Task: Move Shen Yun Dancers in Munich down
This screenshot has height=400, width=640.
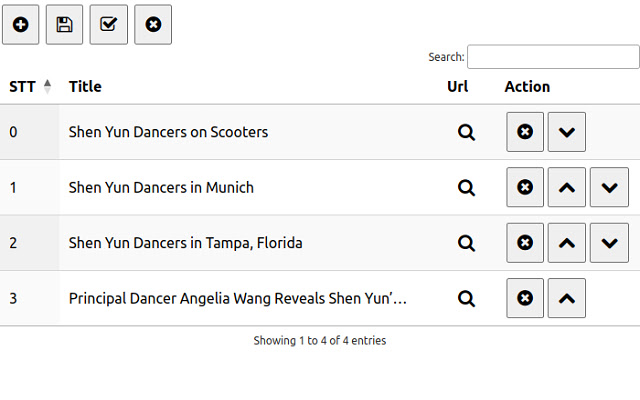Action: pos(609,187)
